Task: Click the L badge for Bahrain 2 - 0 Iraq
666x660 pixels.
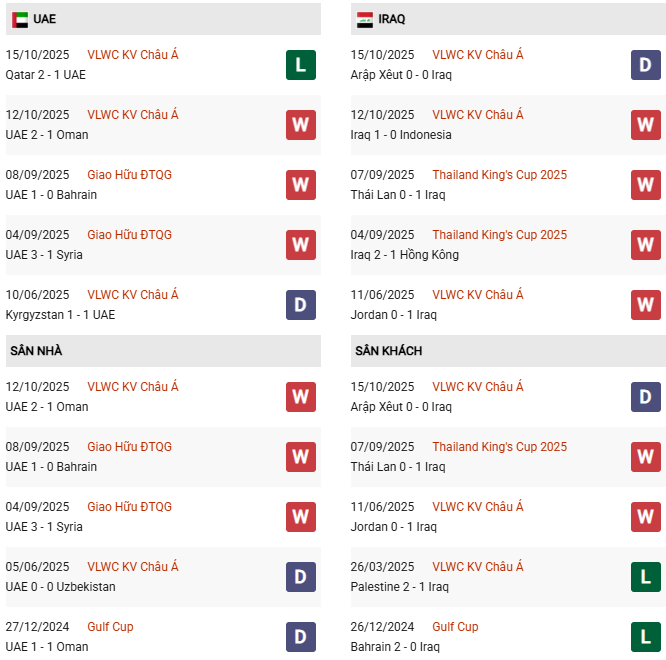Action: [x=646, y=637]
